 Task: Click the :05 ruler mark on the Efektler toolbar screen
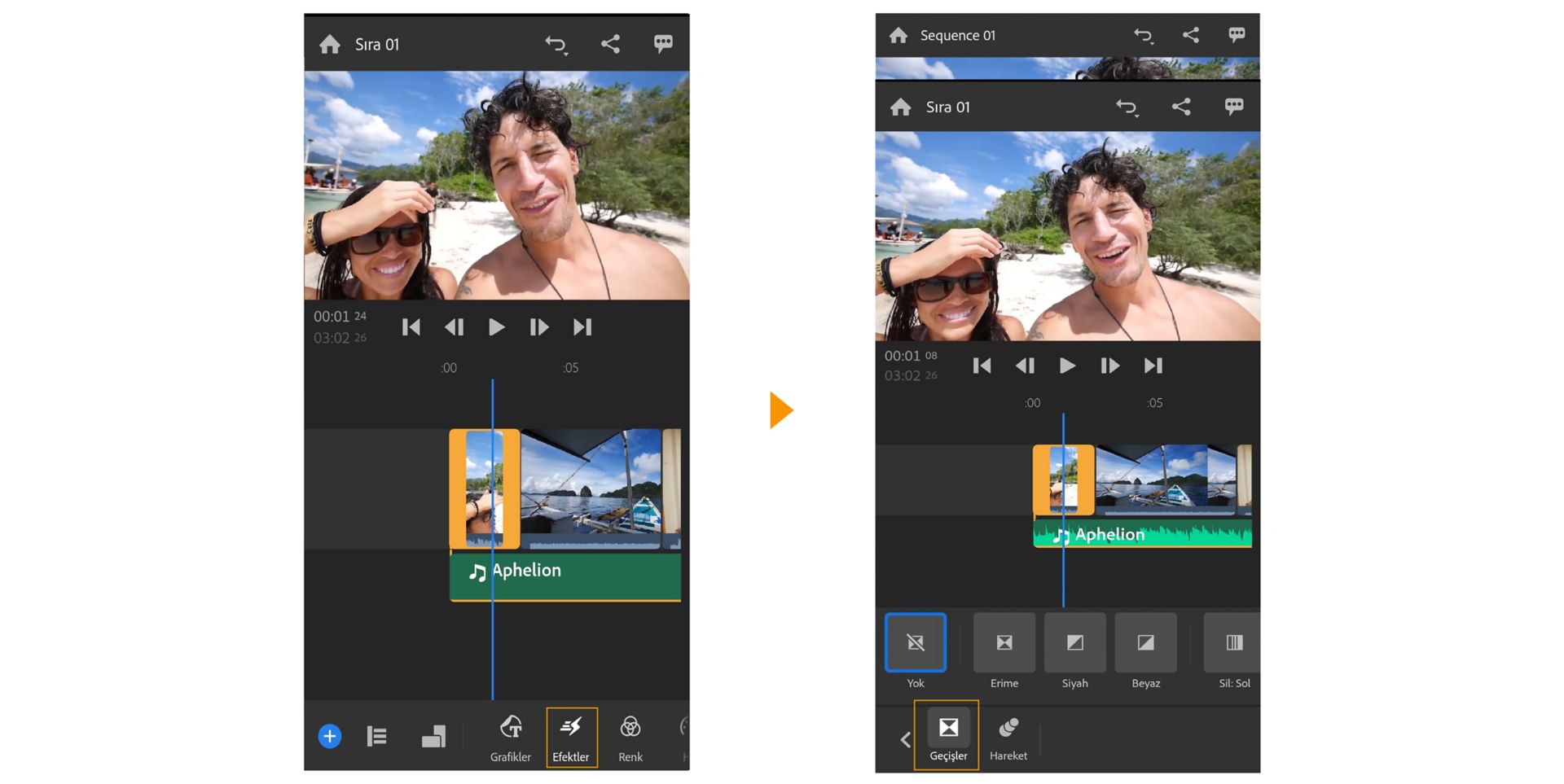pyautogui.click(x=570, y=368)
